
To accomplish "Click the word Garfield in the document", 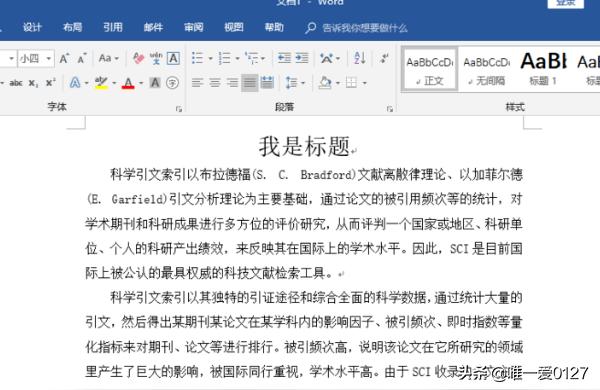I will pyautogui.click(x=138, y=199).
